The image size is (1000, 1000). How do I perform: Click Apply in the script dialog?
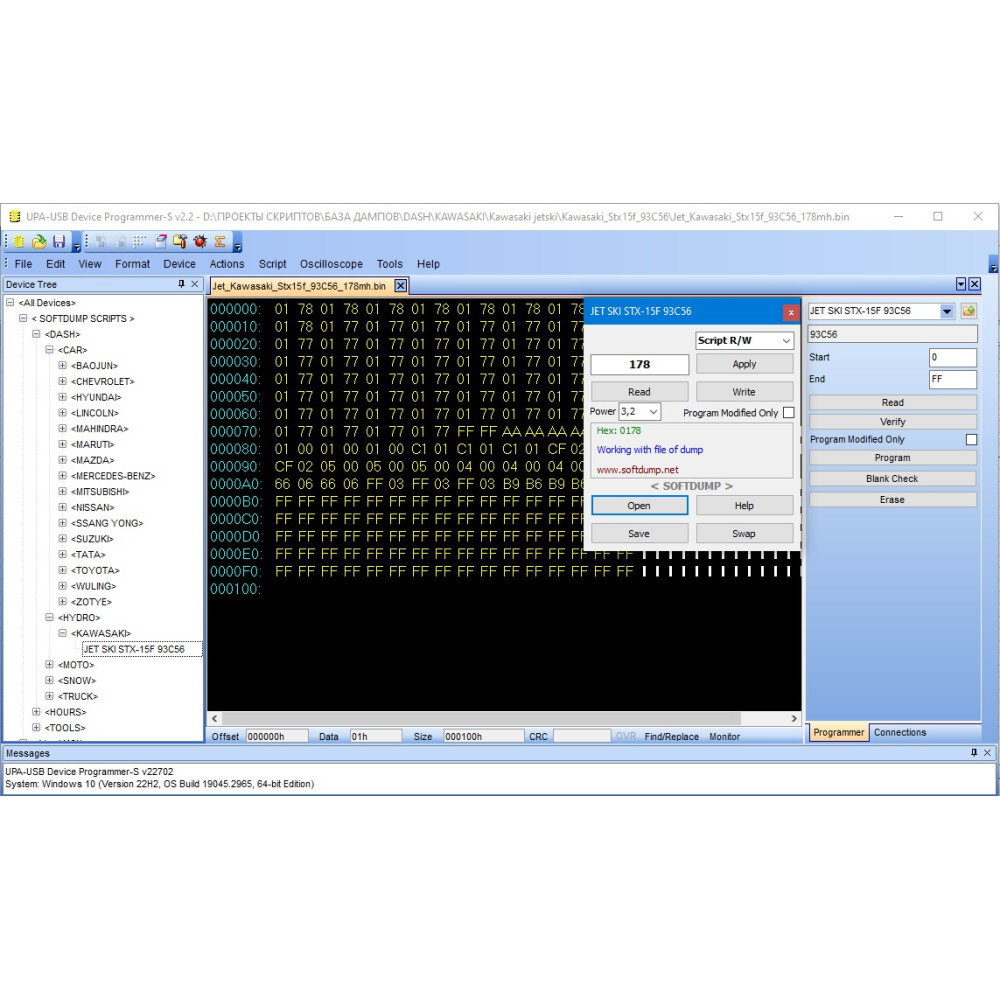744,364
